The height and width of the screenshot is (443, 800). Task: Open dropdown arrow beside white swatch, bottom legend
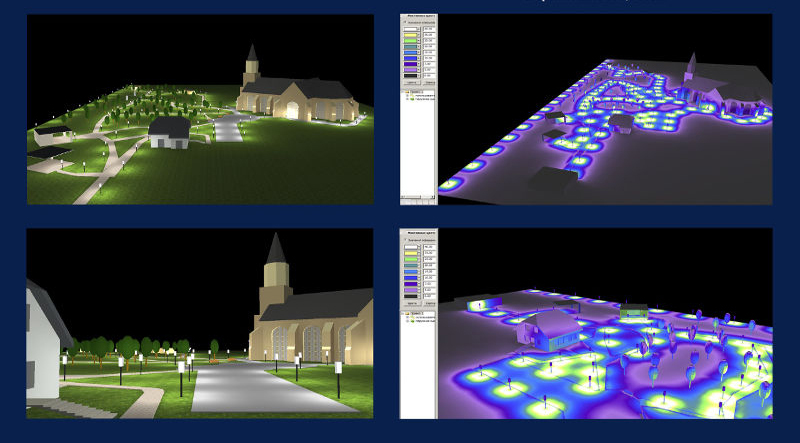(x=419, y=247)
